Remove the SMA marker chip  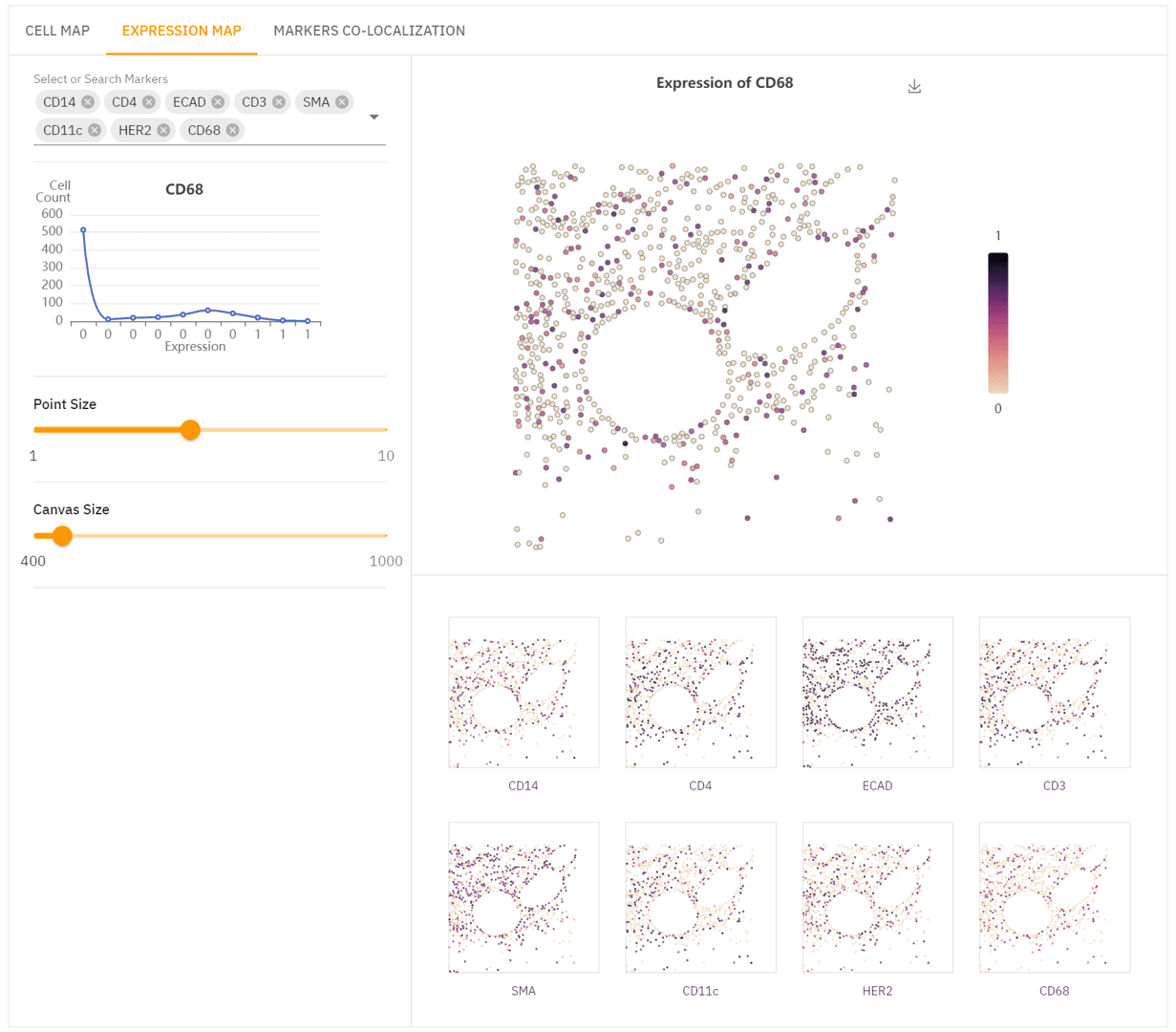[x=342, y=102]
